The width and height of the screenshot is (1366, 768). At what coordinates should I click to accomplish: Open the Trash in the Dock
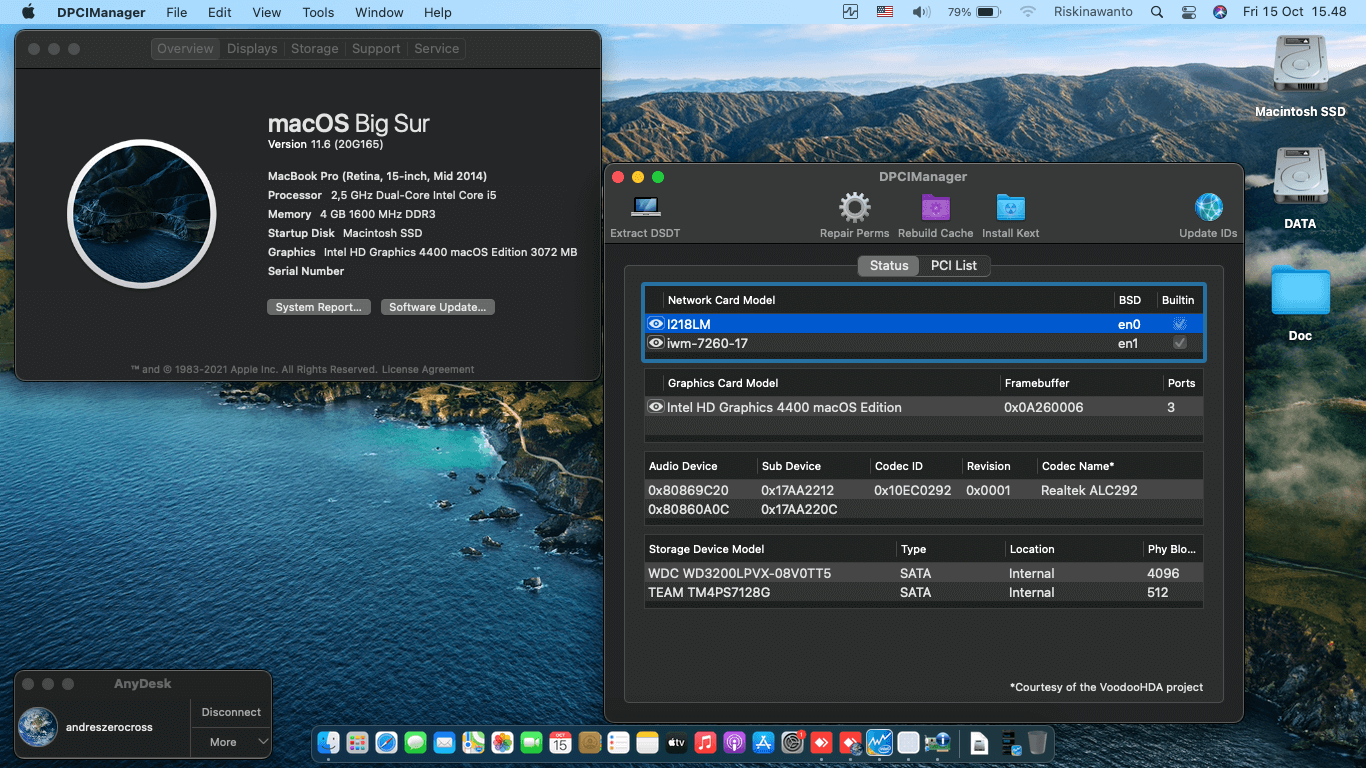point(1037,742)
